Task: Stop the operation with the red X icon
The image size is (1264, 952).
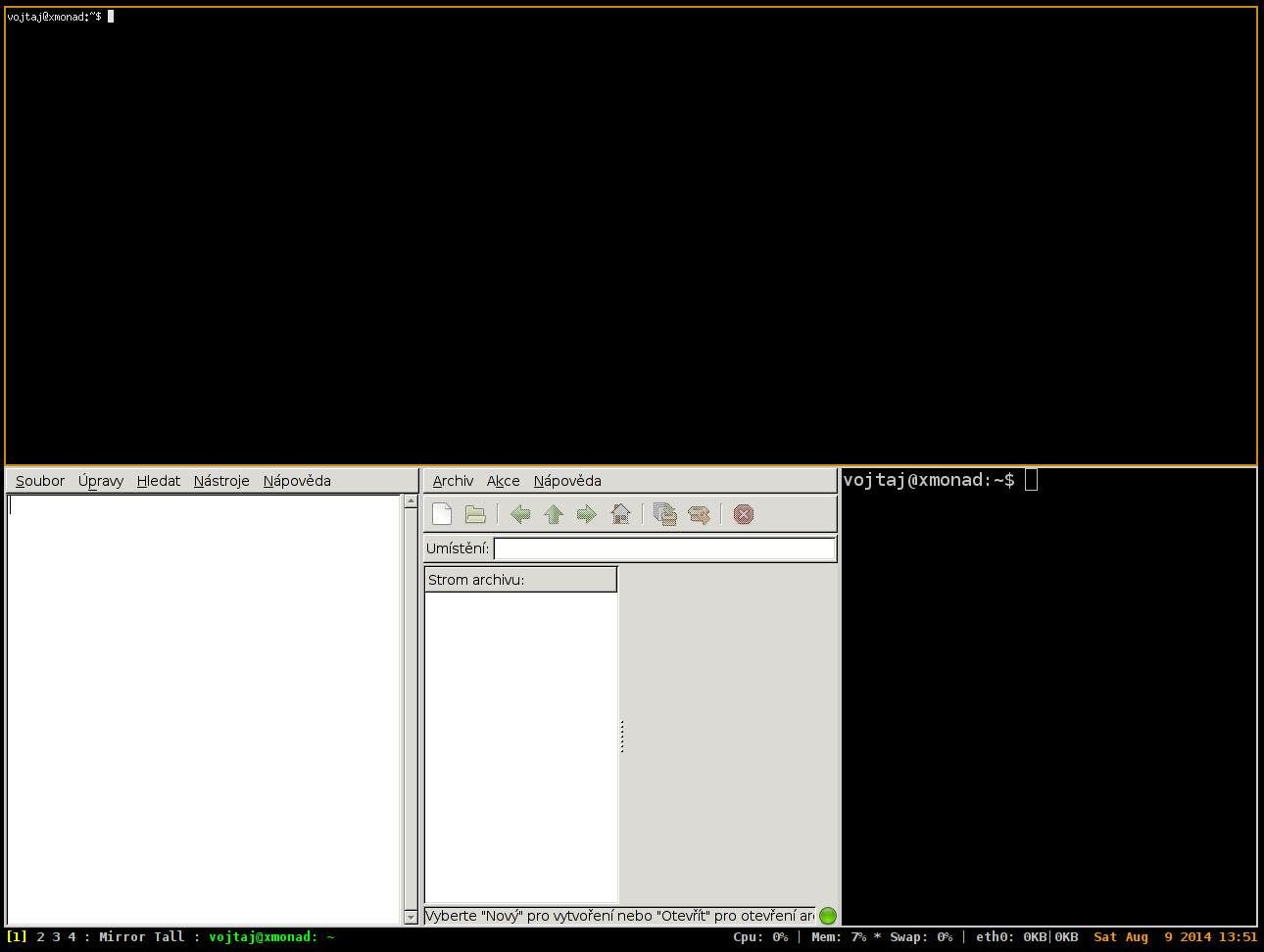Action: pos(744,514)
